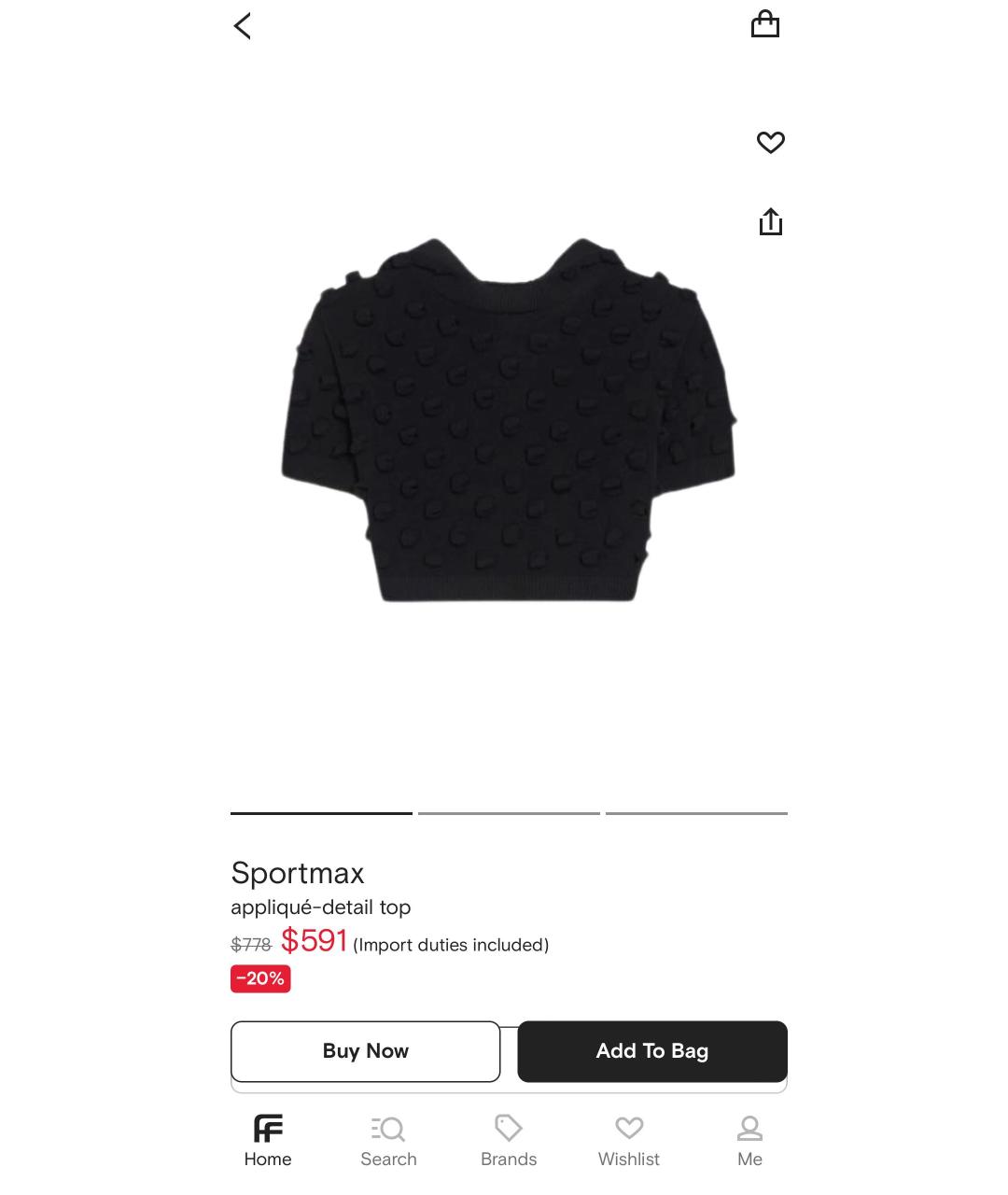Tap the -20% discount badge
Viewport: 1008px width, 1195px height.
click(x=260, y=978)
